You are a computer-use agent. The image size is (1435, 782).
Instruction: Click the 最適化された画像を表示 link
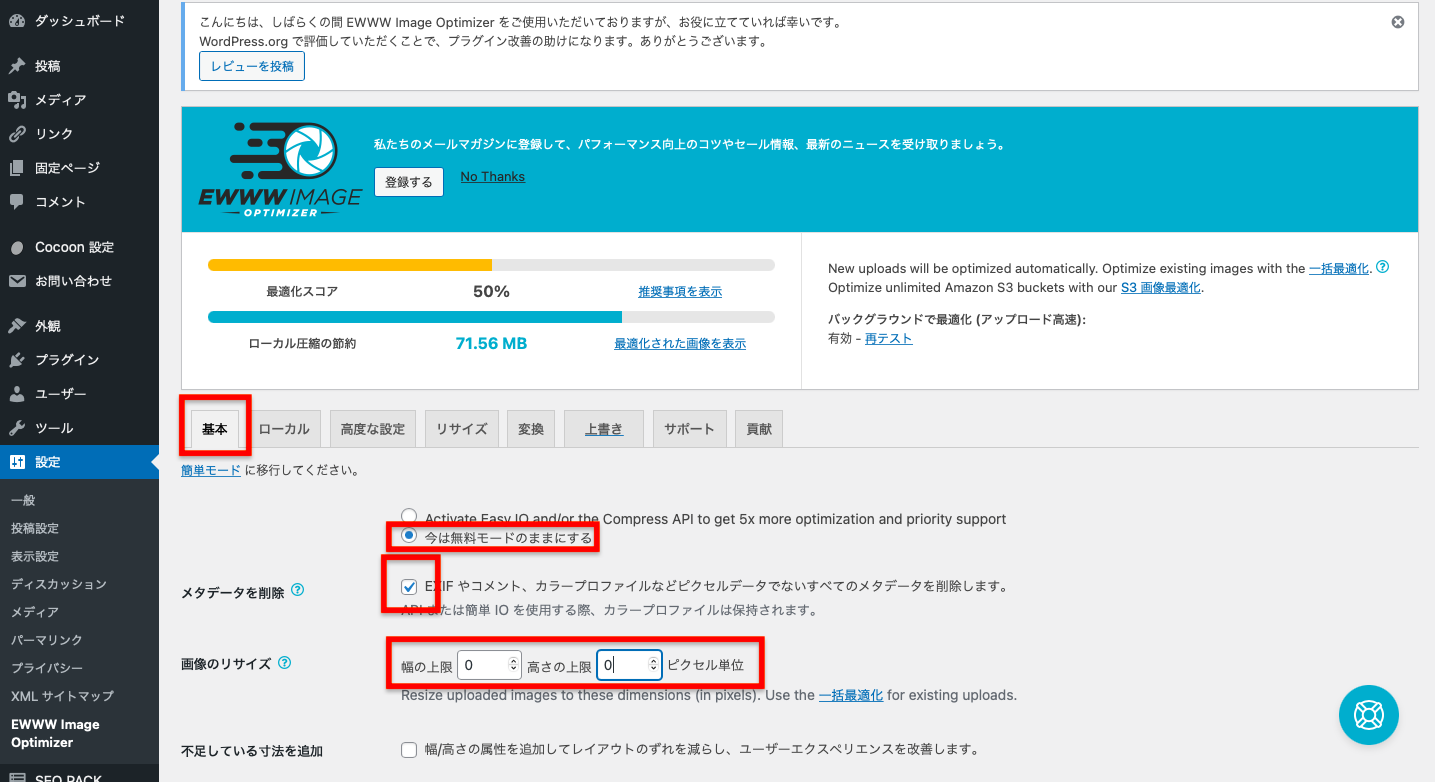[x=680, y=344]
